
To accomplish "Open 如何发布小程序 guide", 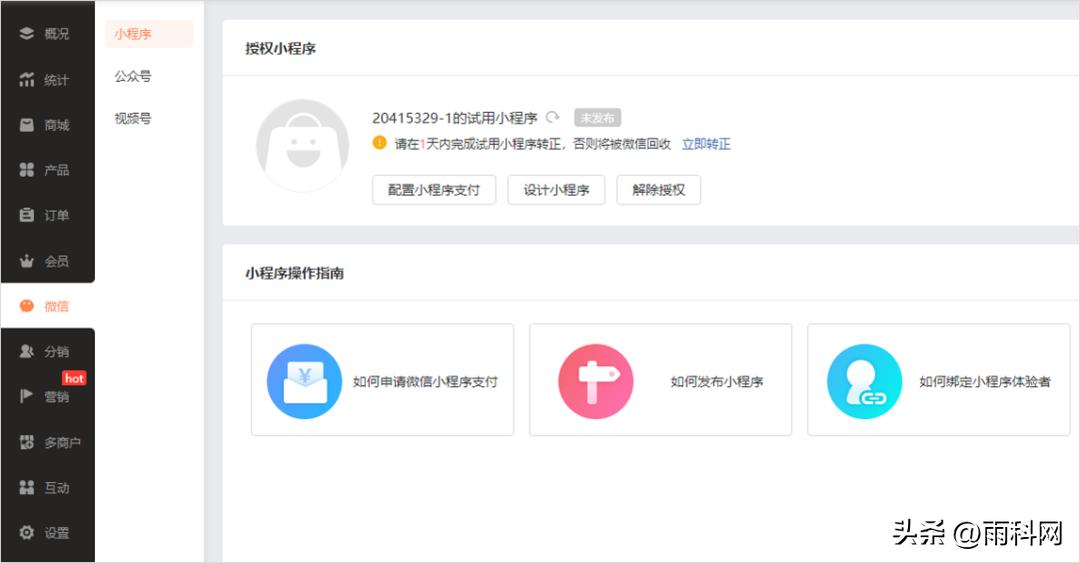I will [x=661, y=380].
